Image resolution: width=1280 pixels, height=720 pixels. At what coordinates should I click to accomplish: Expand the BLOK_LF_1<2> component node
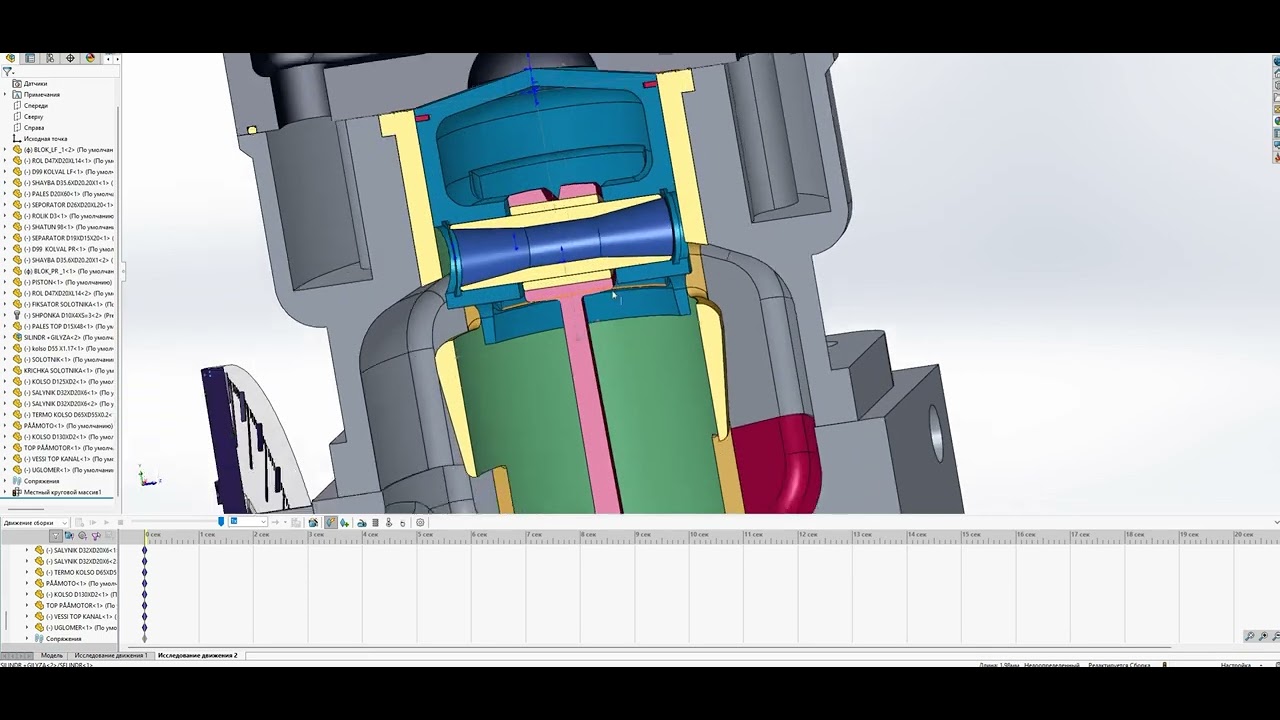[x=5, y=150]
